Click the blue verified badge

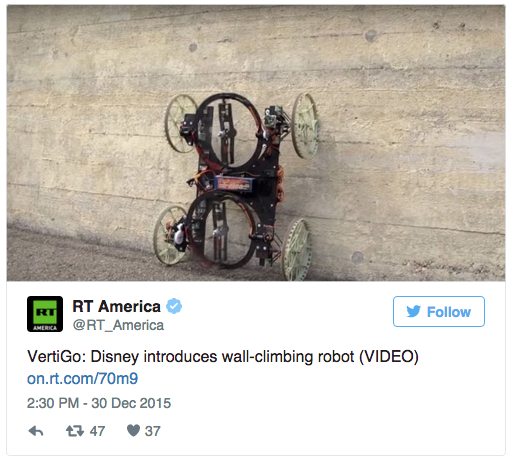click(x=174, y=306)
